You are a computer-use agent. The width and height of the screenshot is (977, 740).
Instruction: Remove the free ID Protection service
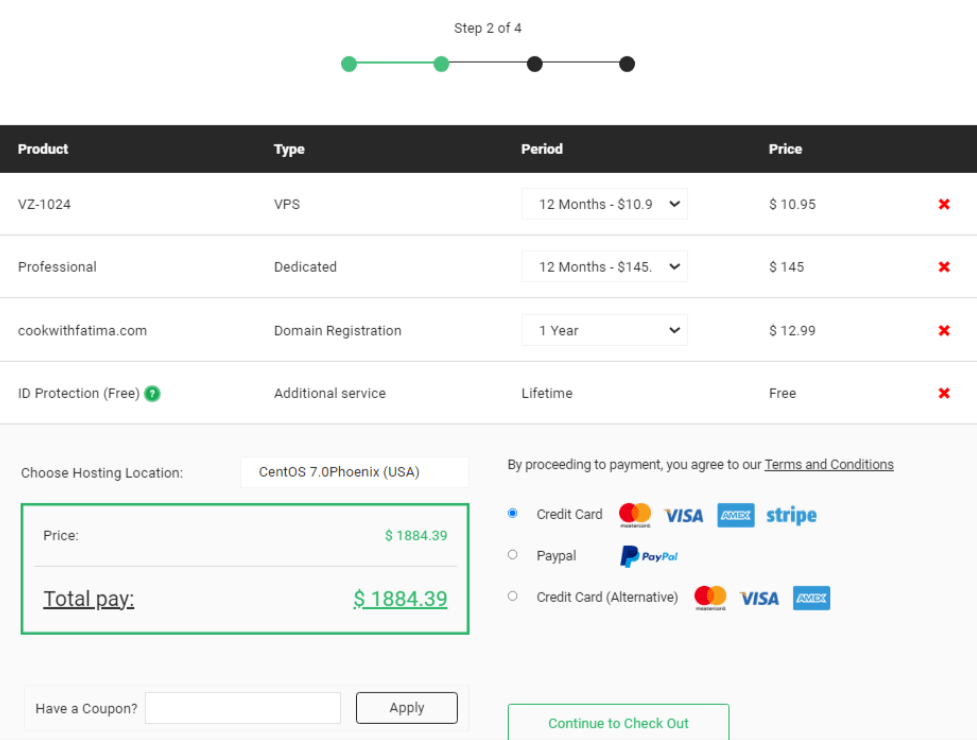(x=943, y=393)
